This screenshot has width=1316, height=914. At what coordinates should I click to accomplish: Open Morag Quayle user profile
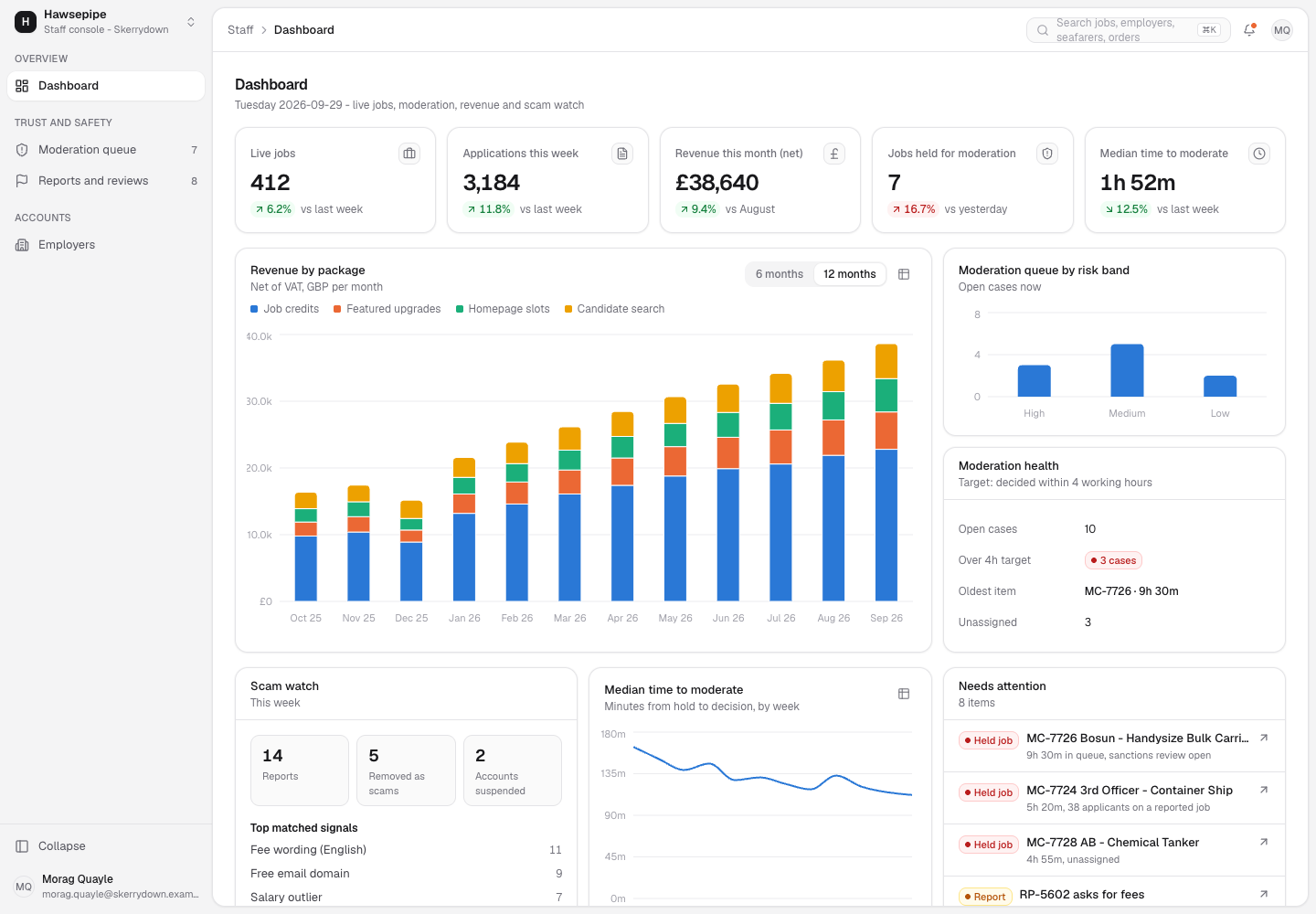click(x=106, y=887)
